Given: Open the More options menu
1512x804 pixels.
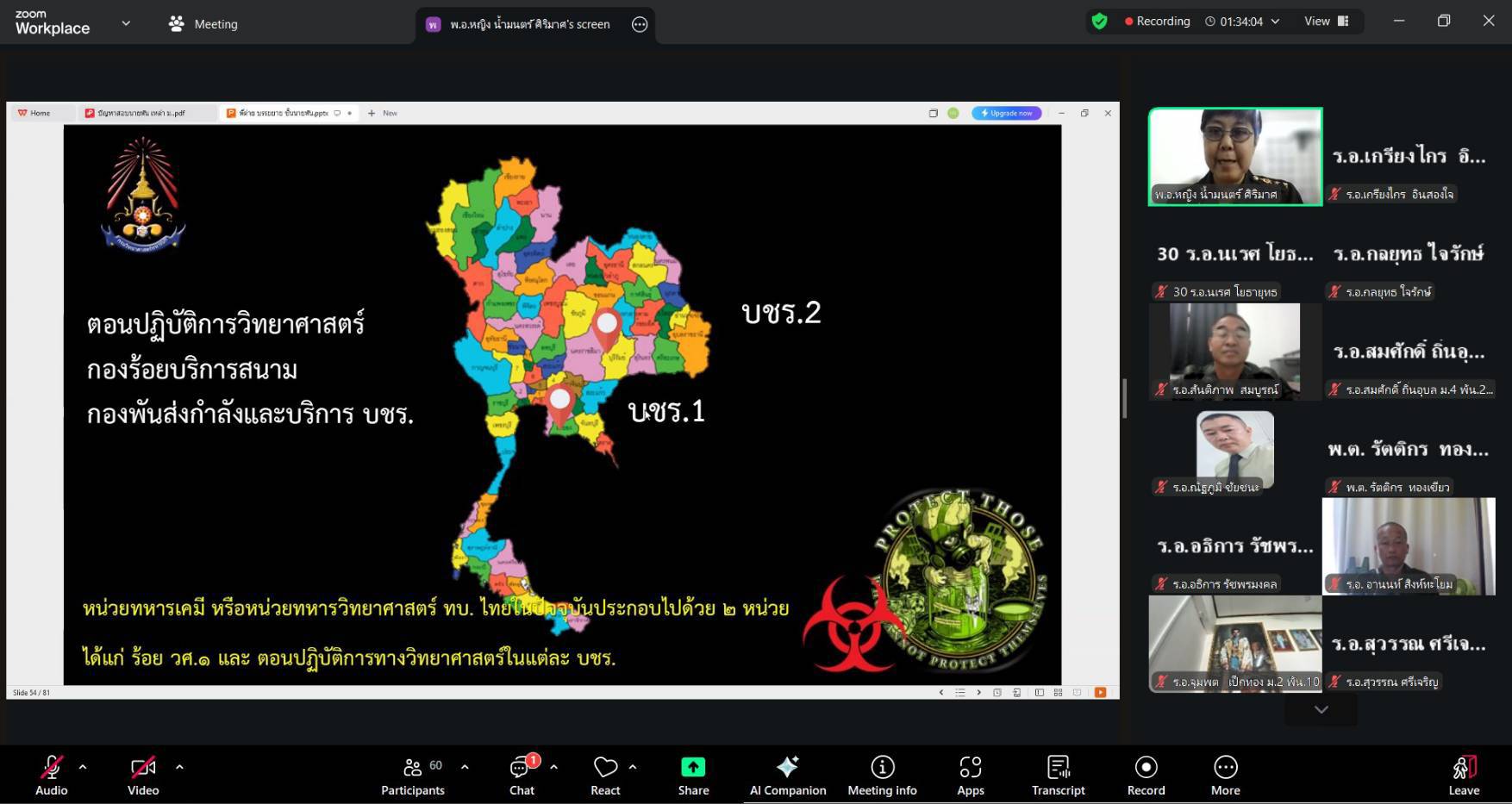Looking at the screenshot, I should pos(1225,776).
